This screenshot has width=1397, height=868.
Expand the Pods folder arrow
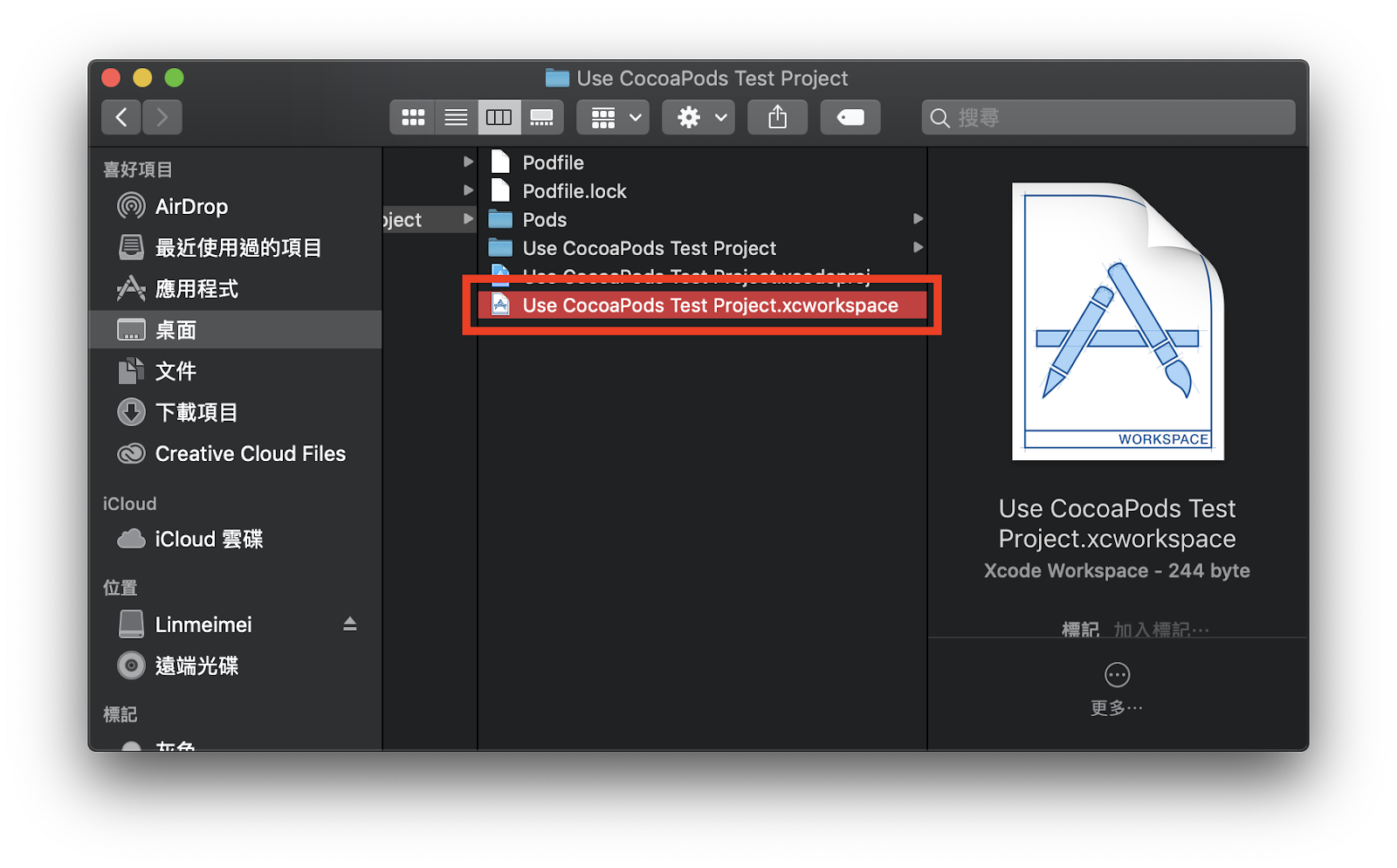pyautogui.click(x=918, y=219)
